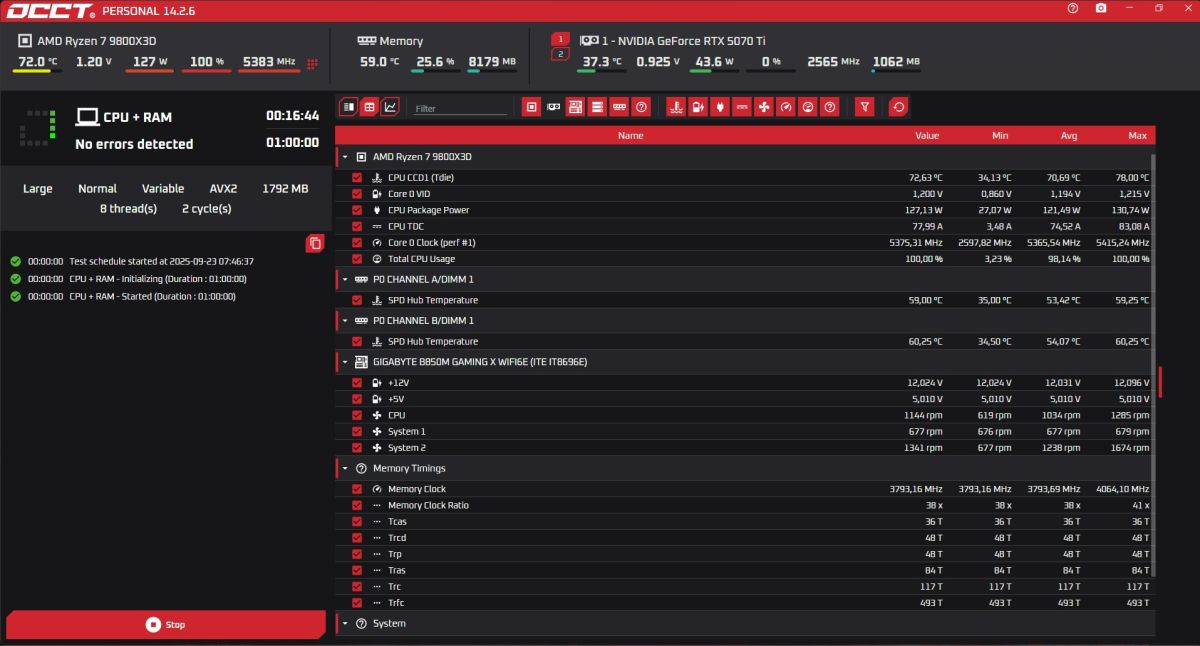Toggle the memory module filter icon

pyautogui.click(x=619, y=107)
